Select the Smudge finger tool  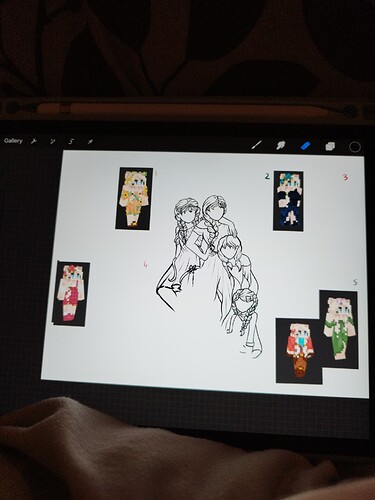(281, 145)
